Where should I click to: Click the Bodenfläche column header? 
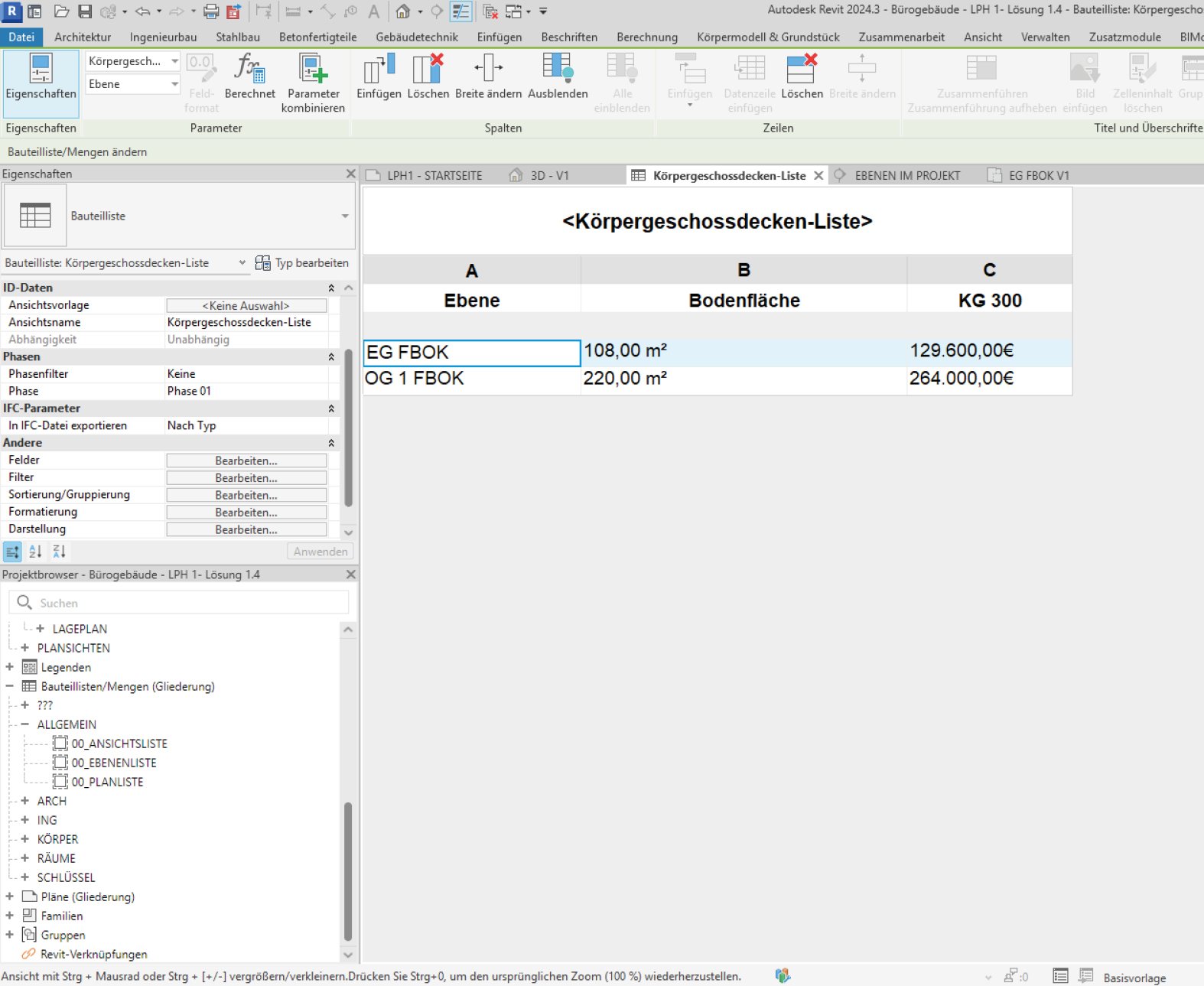pos(744,300)
